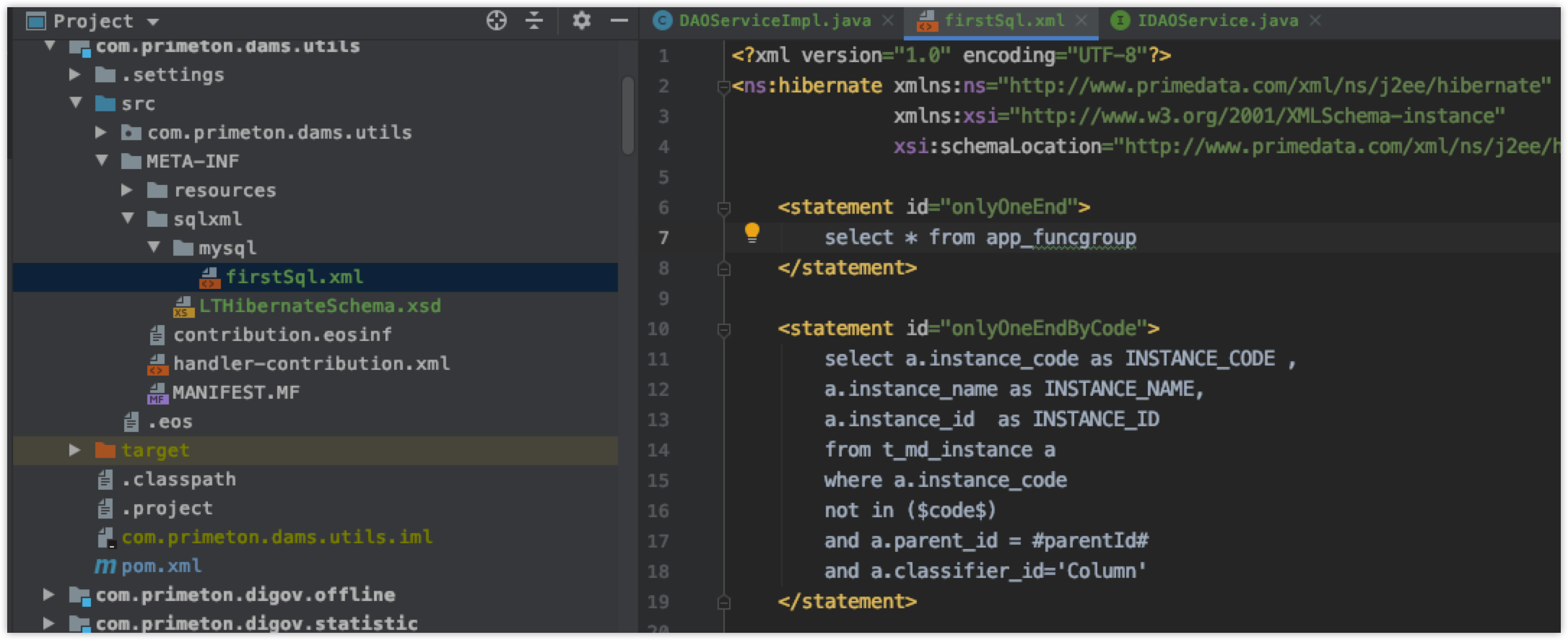Image resolution: width=1568 pixels, height=640 pixels.
Task: Click the intention light bulb on line 7
Action: click(752, 233)
